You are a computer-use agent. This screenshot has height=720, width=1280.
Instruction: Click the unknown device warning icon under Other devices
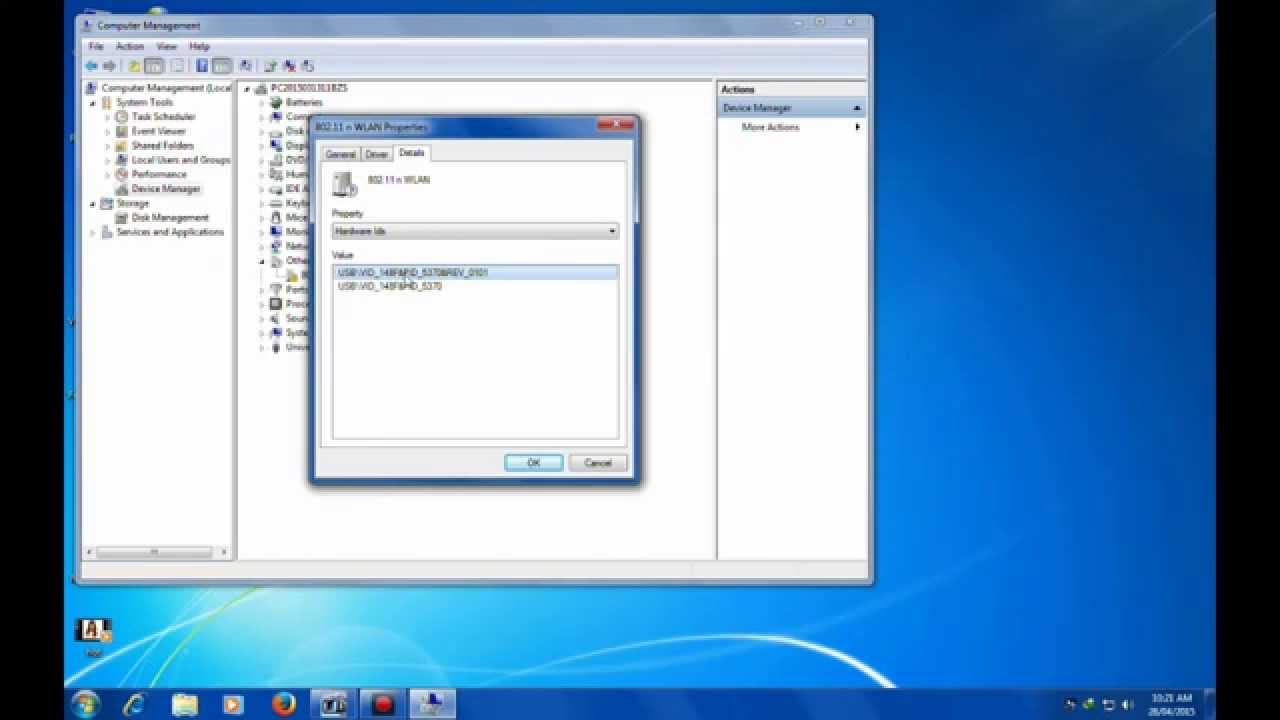tap(292, 275)
